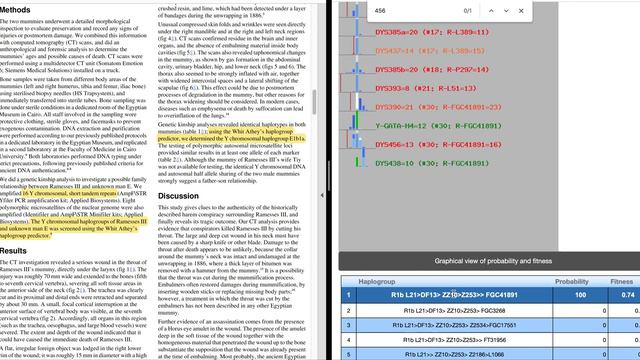Click marker DYS385b=20 label
Viewport: 640px width, 360px height.
tap(432, 70)
